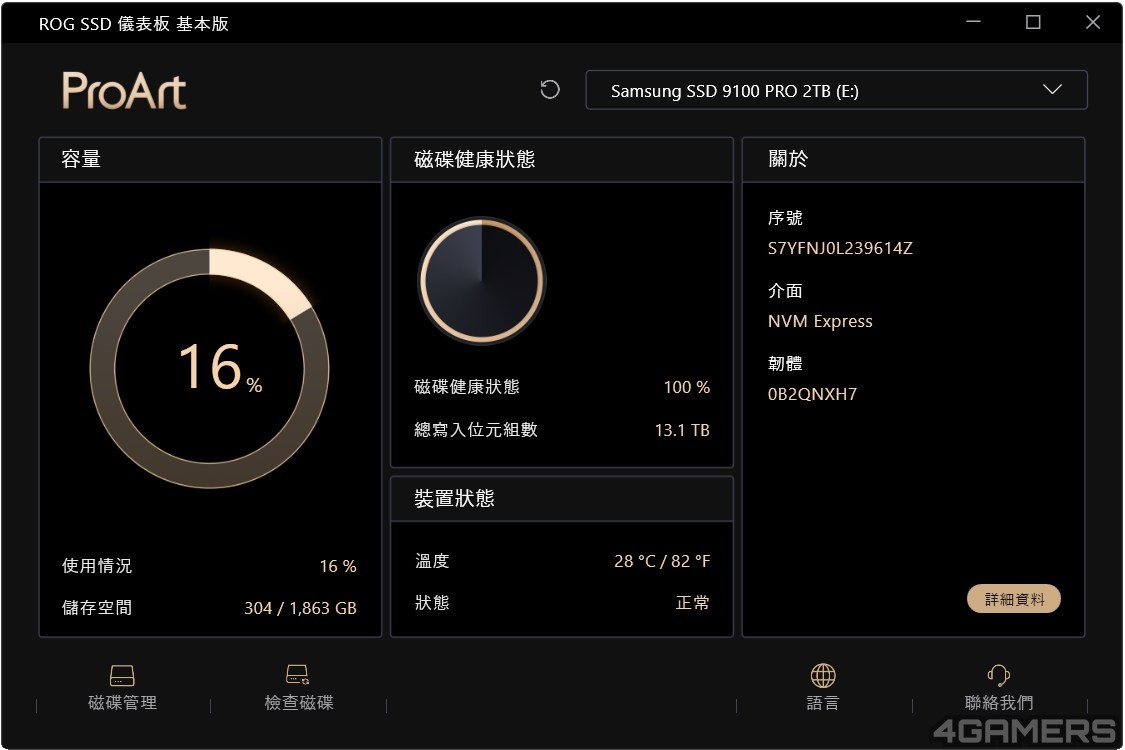Close the ROG SSD dashboard window

tap(1093, 22)
